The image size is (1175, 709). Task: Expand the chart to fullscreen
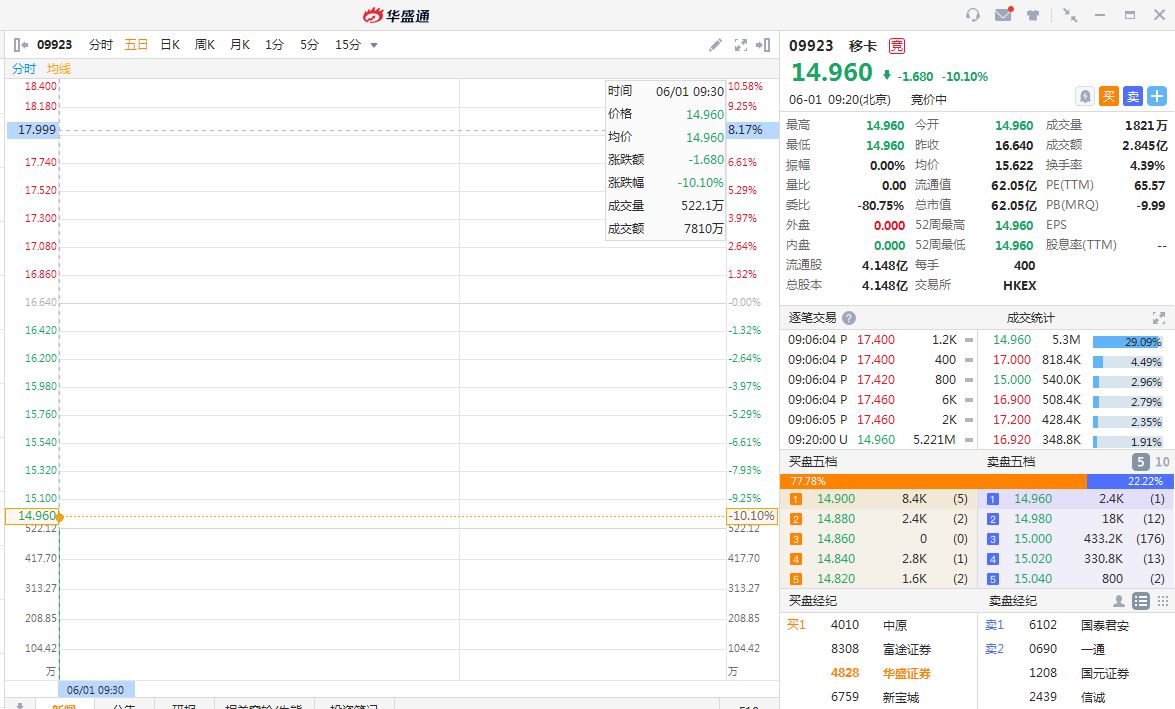[741, 45]
